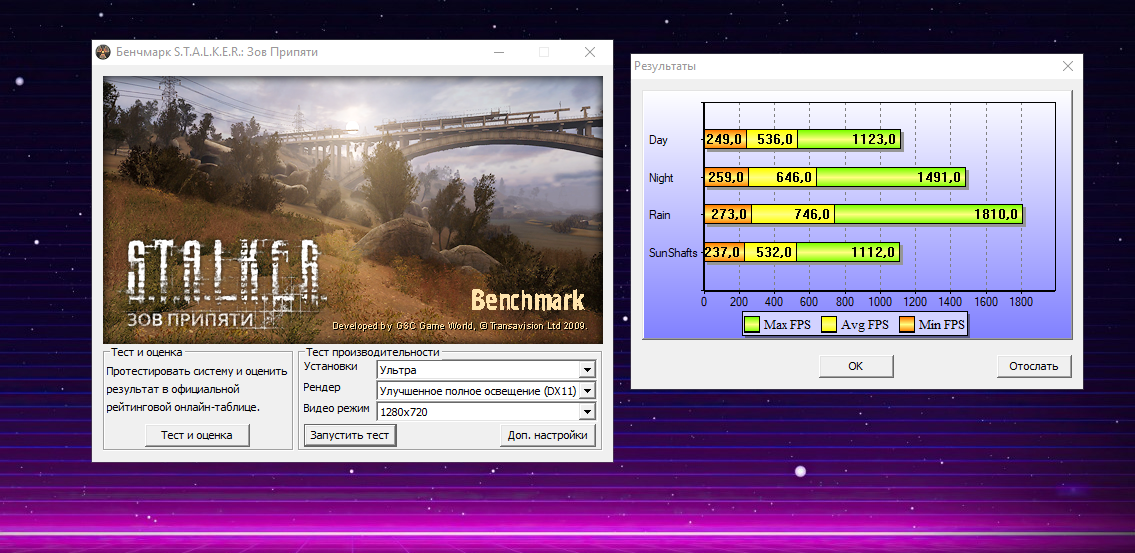Click the Rain row label in chart
The image size is (1135, 553).
click(x=660, y=216)
